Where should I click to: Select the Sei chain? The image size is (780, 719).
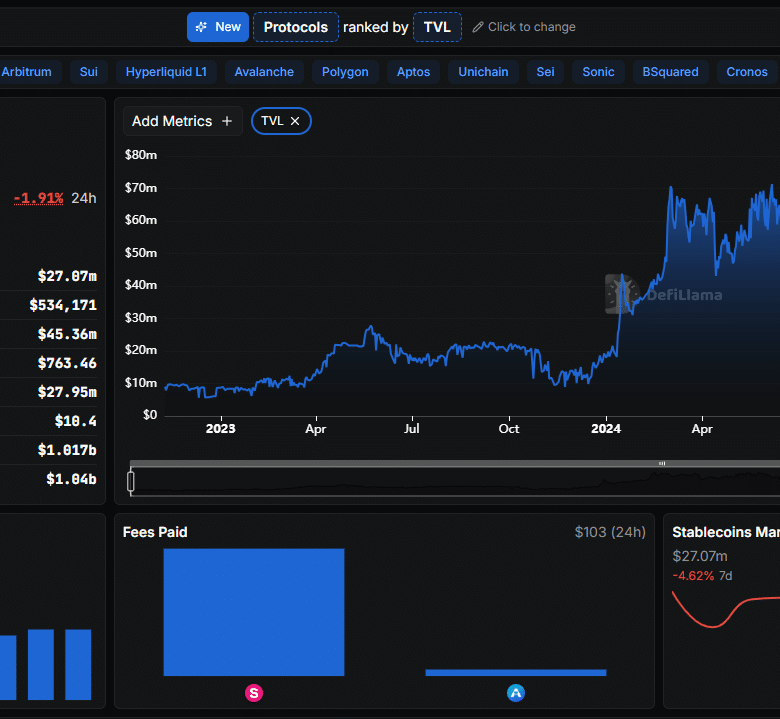pyautogui.click(x=545, y=72)
